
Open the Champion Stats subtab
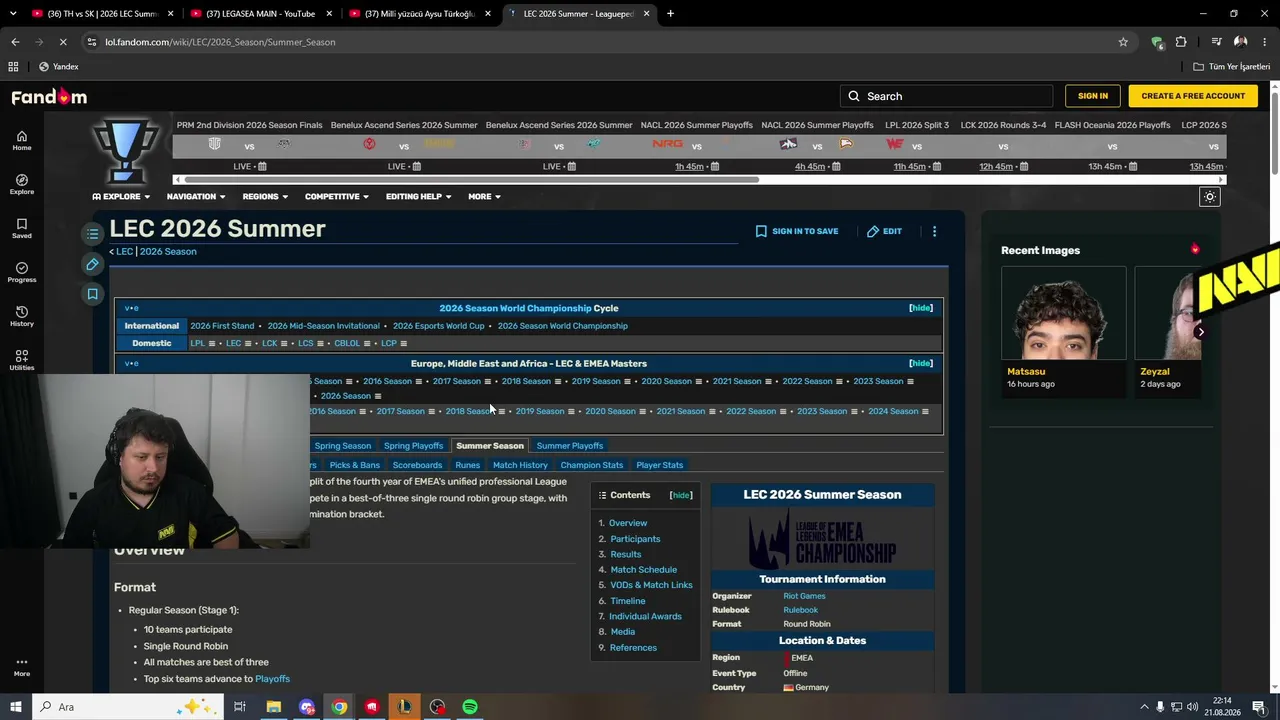click(592, 465)
